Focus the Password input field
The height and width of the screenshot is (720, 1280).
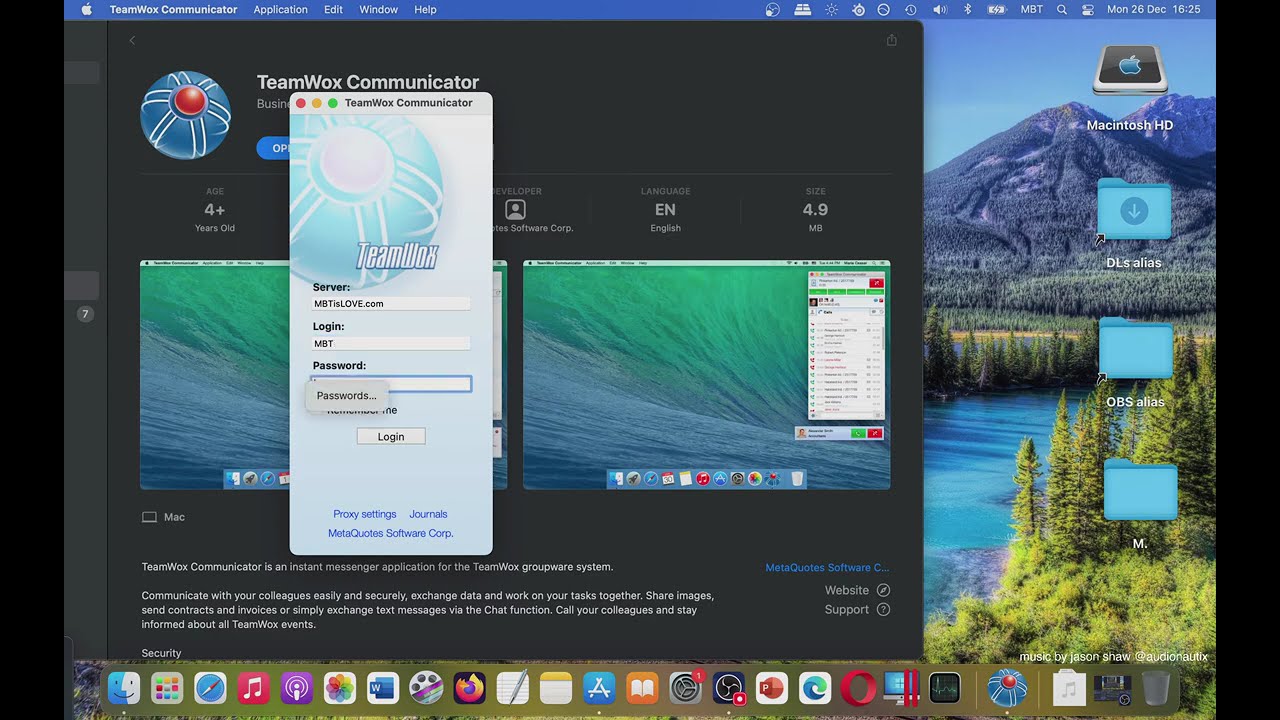[391, 384]
